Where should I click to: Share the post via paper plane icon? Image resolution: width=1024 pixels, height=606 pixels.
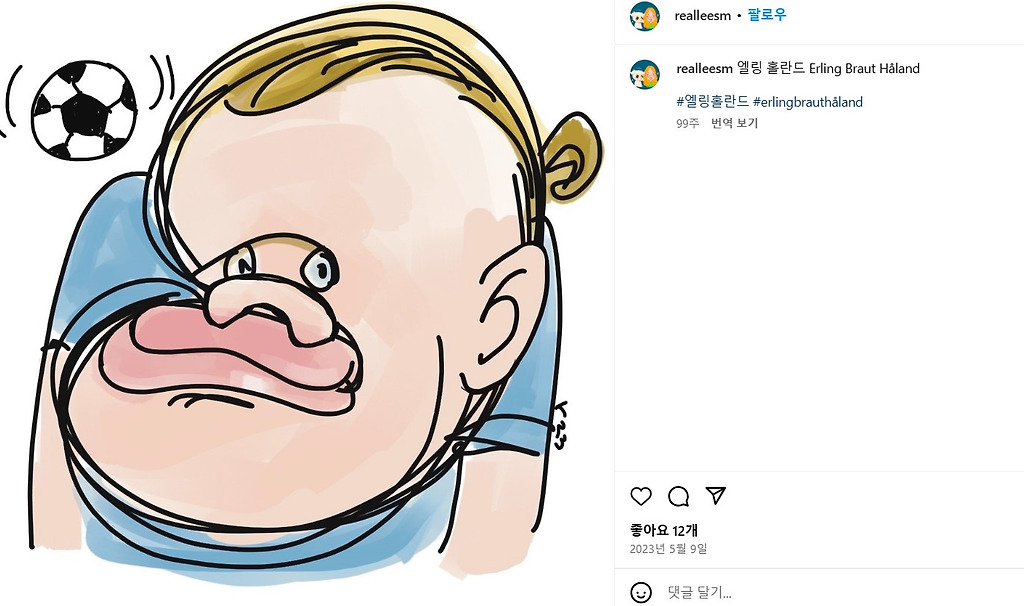716,496
